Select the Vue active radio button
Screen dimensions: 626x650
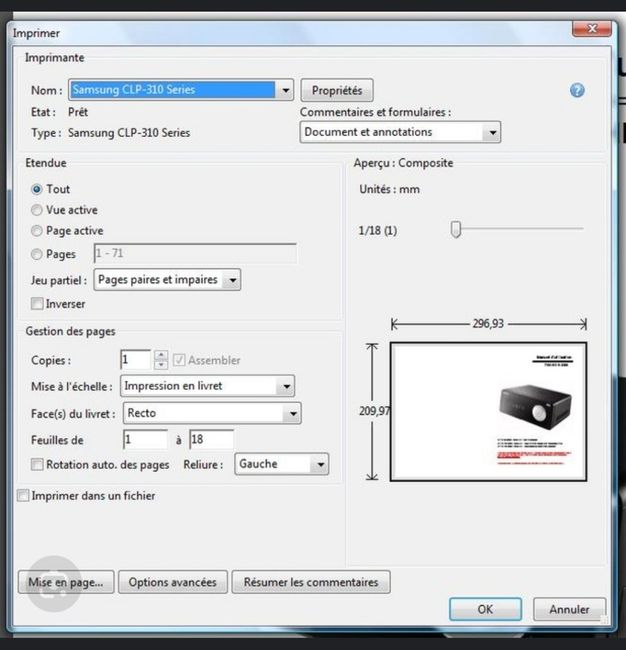pos(36,210)
